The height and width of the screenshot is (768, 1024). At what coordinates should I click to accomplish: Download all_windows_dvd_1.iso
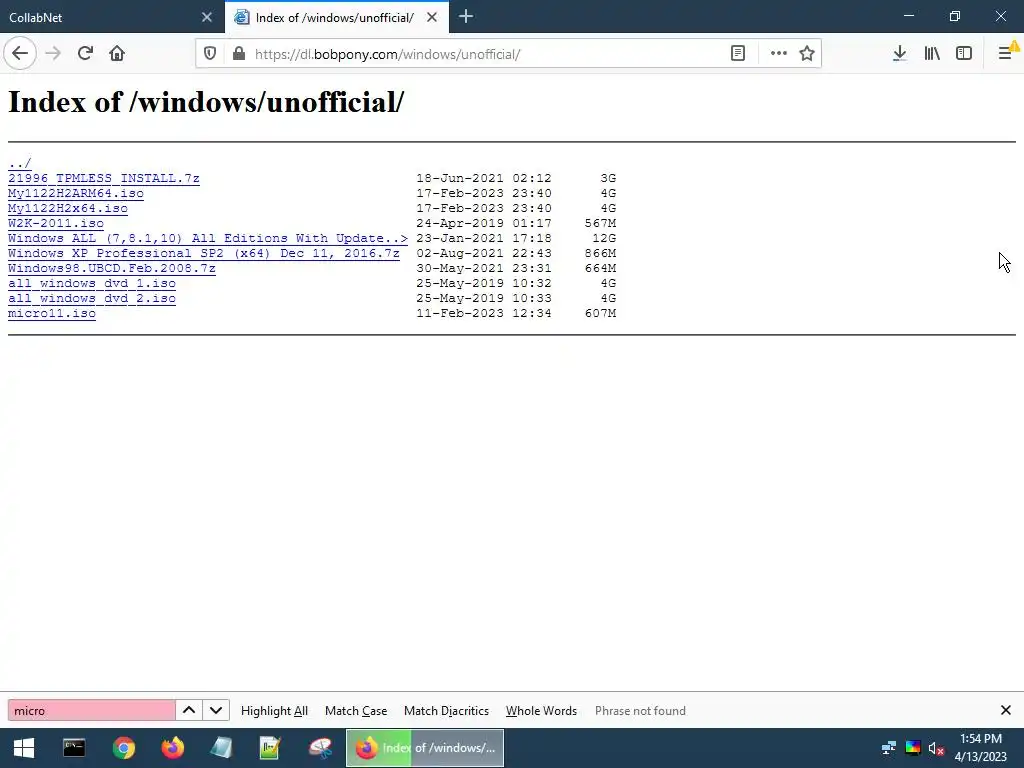pyautogui.click(x=91, y=283)
